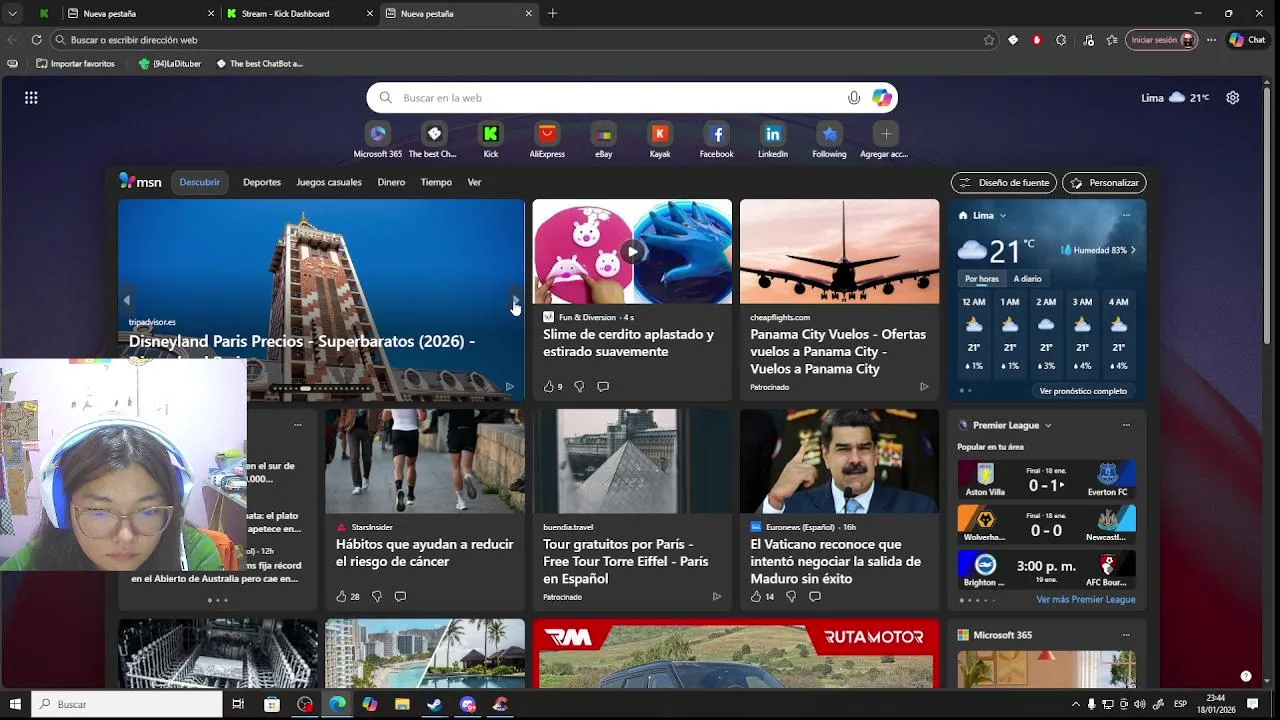Expand the Humedad 83% details arrow
The height and width of the screenshot is (720, 1280).
(x=1133, y=250)
